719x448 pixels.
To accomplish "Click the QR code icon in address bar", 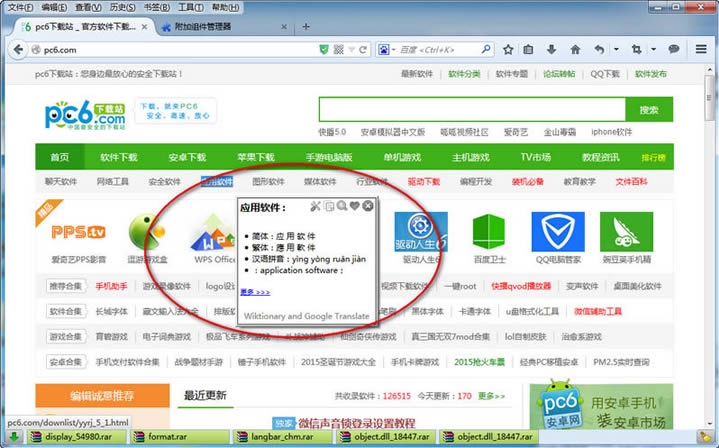I will pyautogui.click(x=338, y=50).
